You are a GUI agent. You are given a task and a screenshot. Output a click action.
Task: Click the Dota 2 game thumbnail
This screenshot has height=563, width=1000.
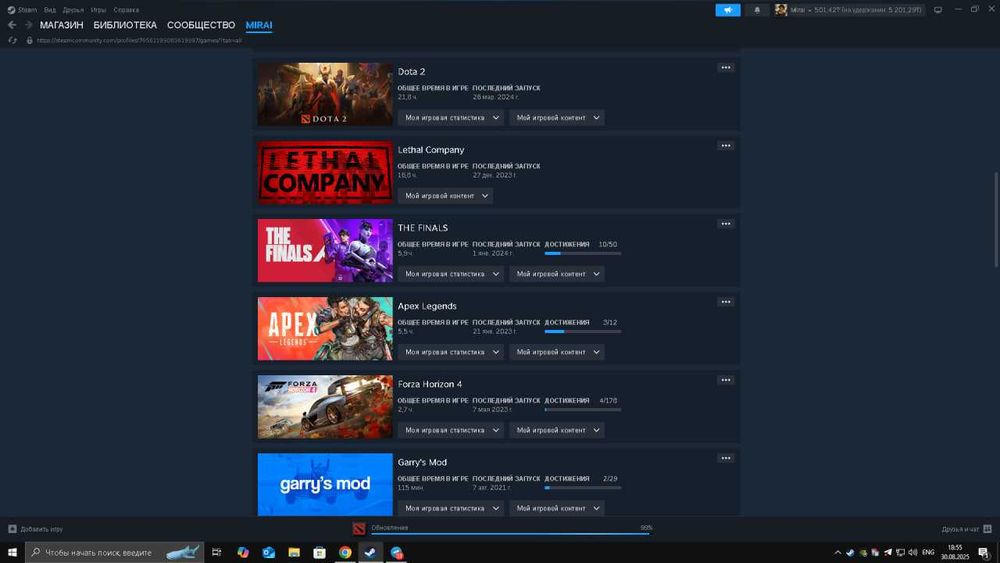click(x=325, y=94)
